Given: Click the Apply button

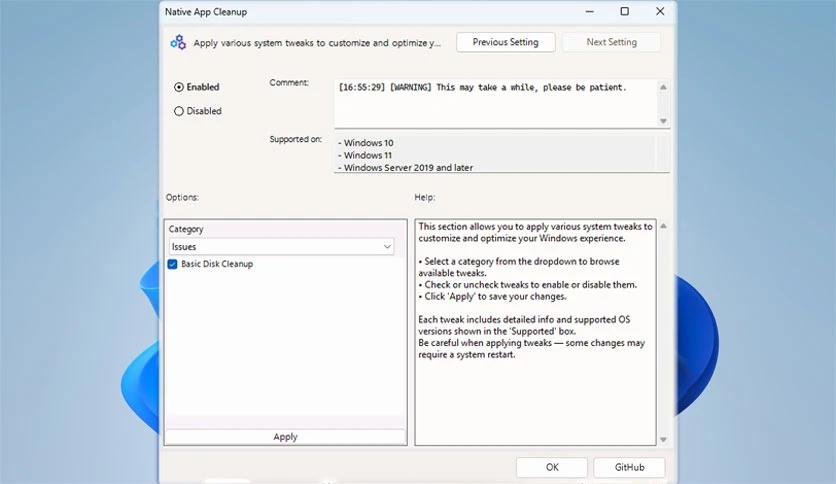Looking at the screenshot, I should point(285,437).
